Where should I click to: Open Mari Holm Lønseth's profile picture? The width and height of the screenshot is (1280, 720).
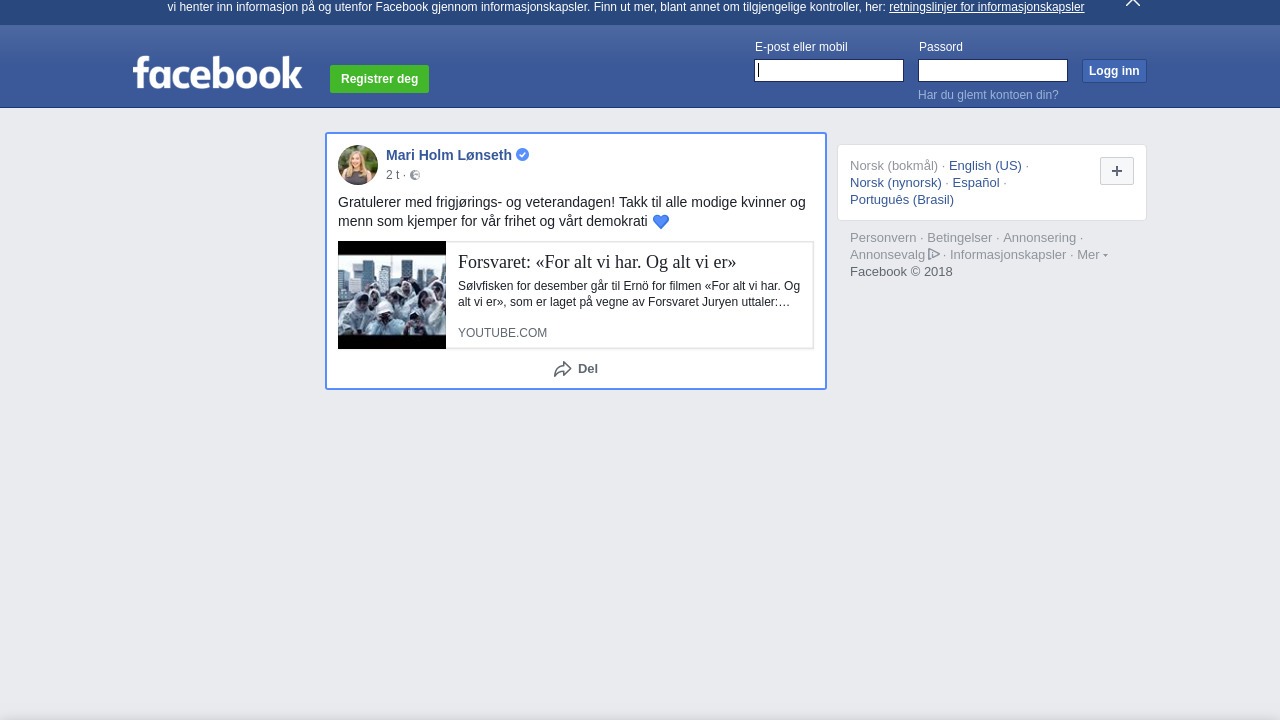point(358,165)
